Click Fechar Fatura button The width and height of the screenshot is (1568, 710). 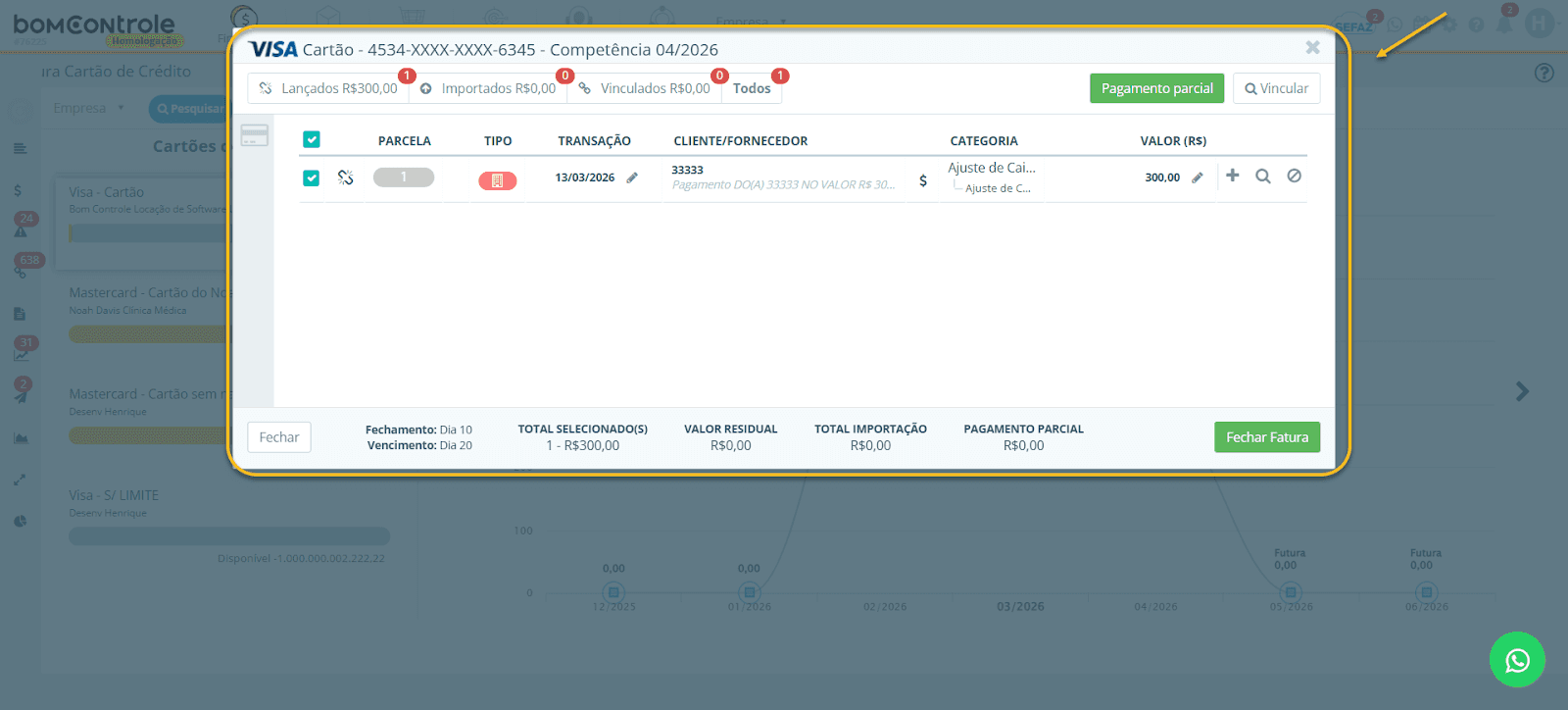[x=1267, y=437]
